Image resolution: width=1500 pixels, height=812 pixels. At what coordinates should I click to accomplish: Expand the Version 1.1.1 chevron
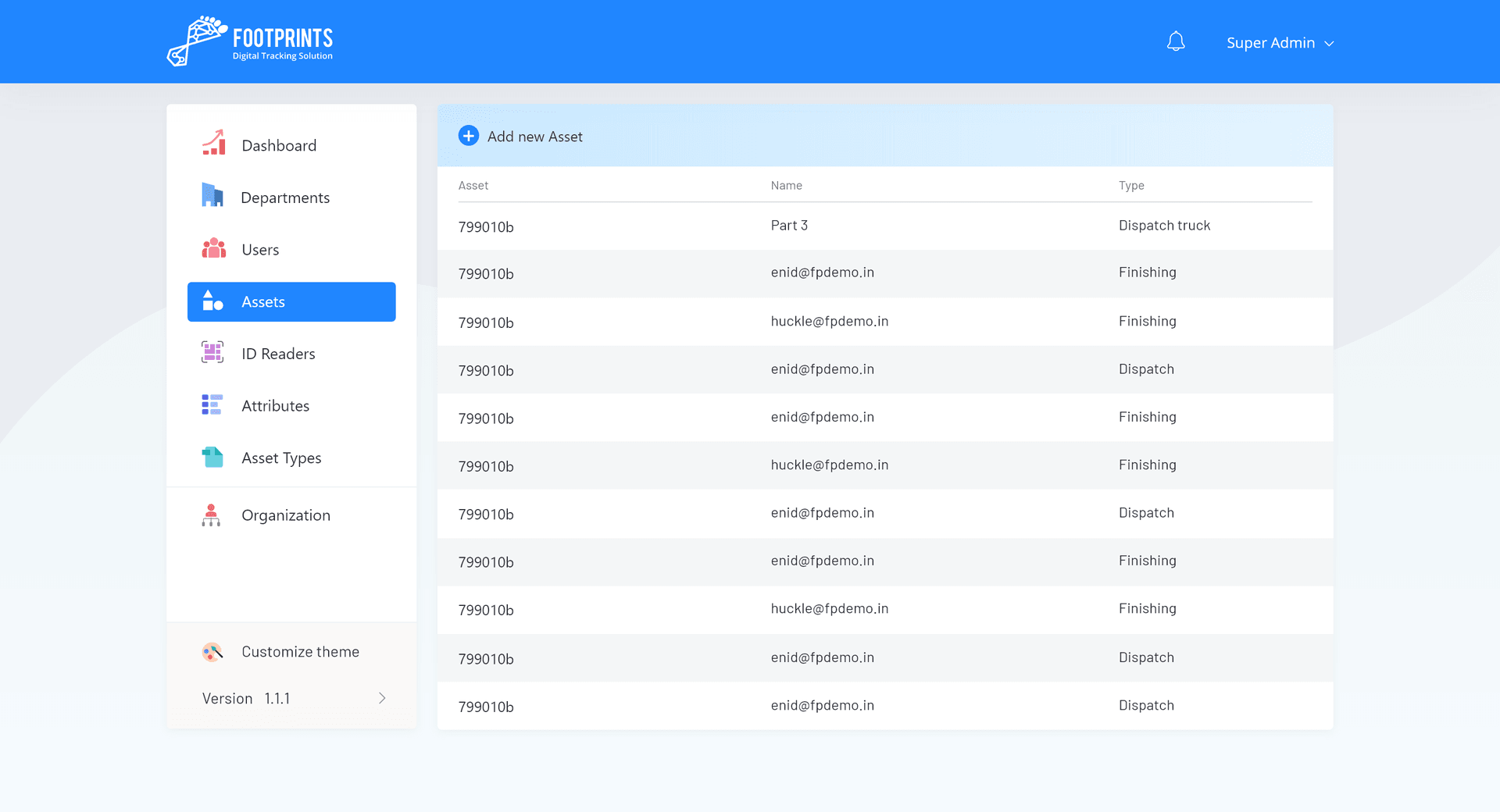pos(382,698)
